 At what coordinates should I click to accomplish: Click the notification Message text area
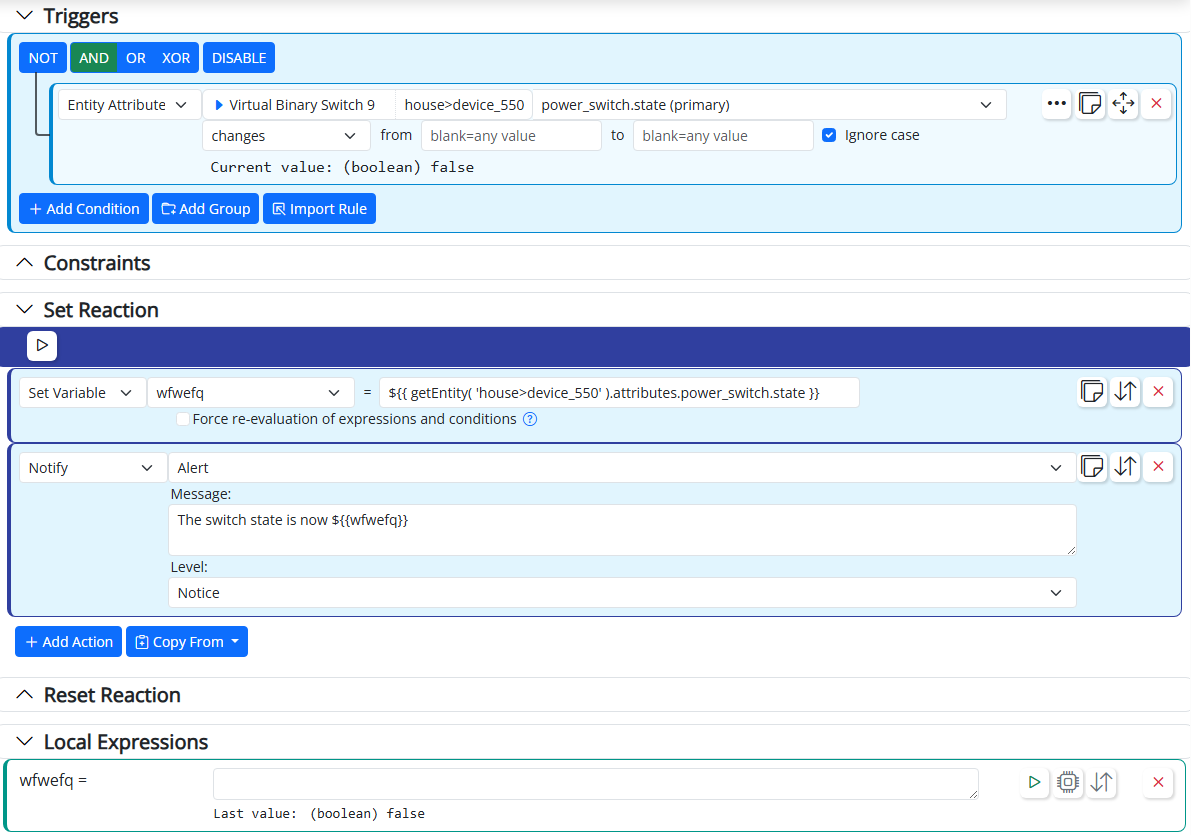click(x=622, y=530)
